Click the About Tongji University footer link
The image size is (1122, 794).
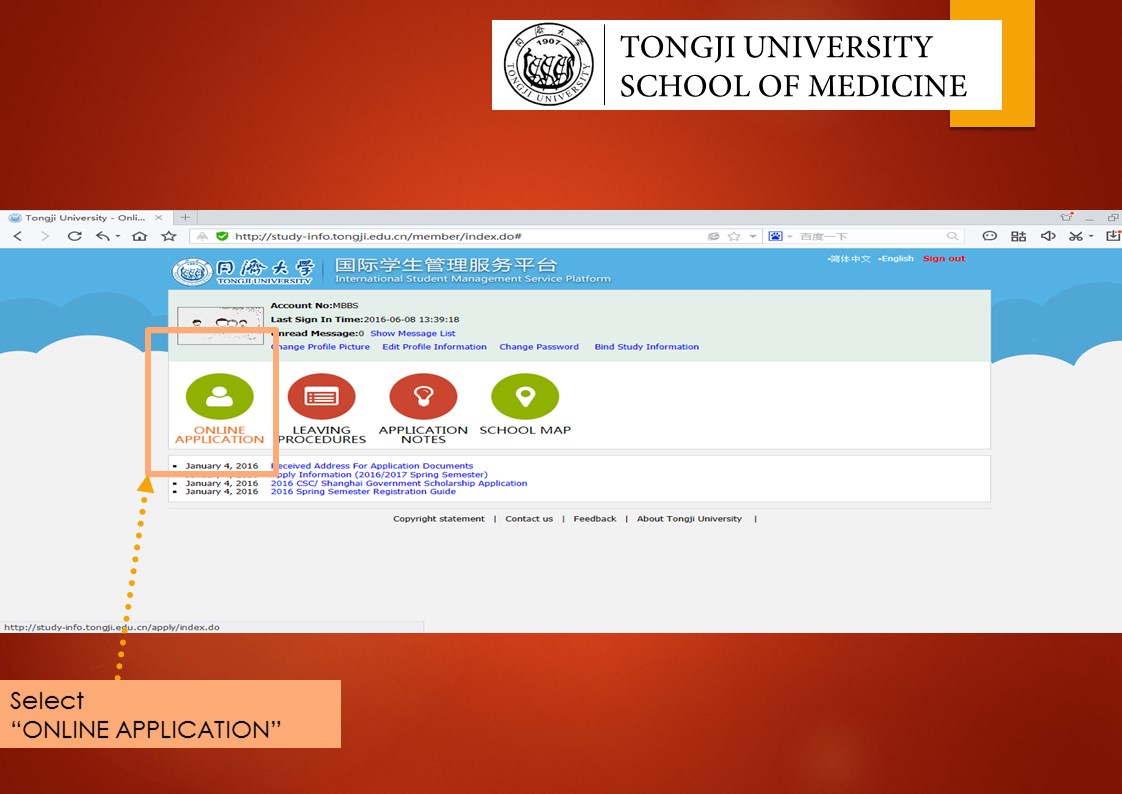point(689,519)
